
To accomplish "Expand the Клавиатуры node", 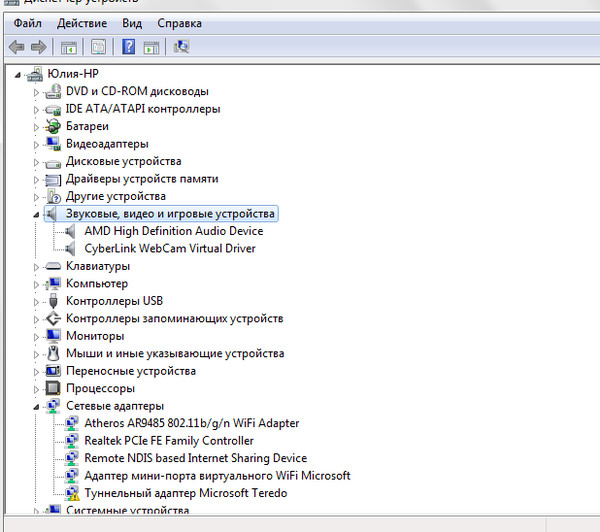I will [36, 267].
